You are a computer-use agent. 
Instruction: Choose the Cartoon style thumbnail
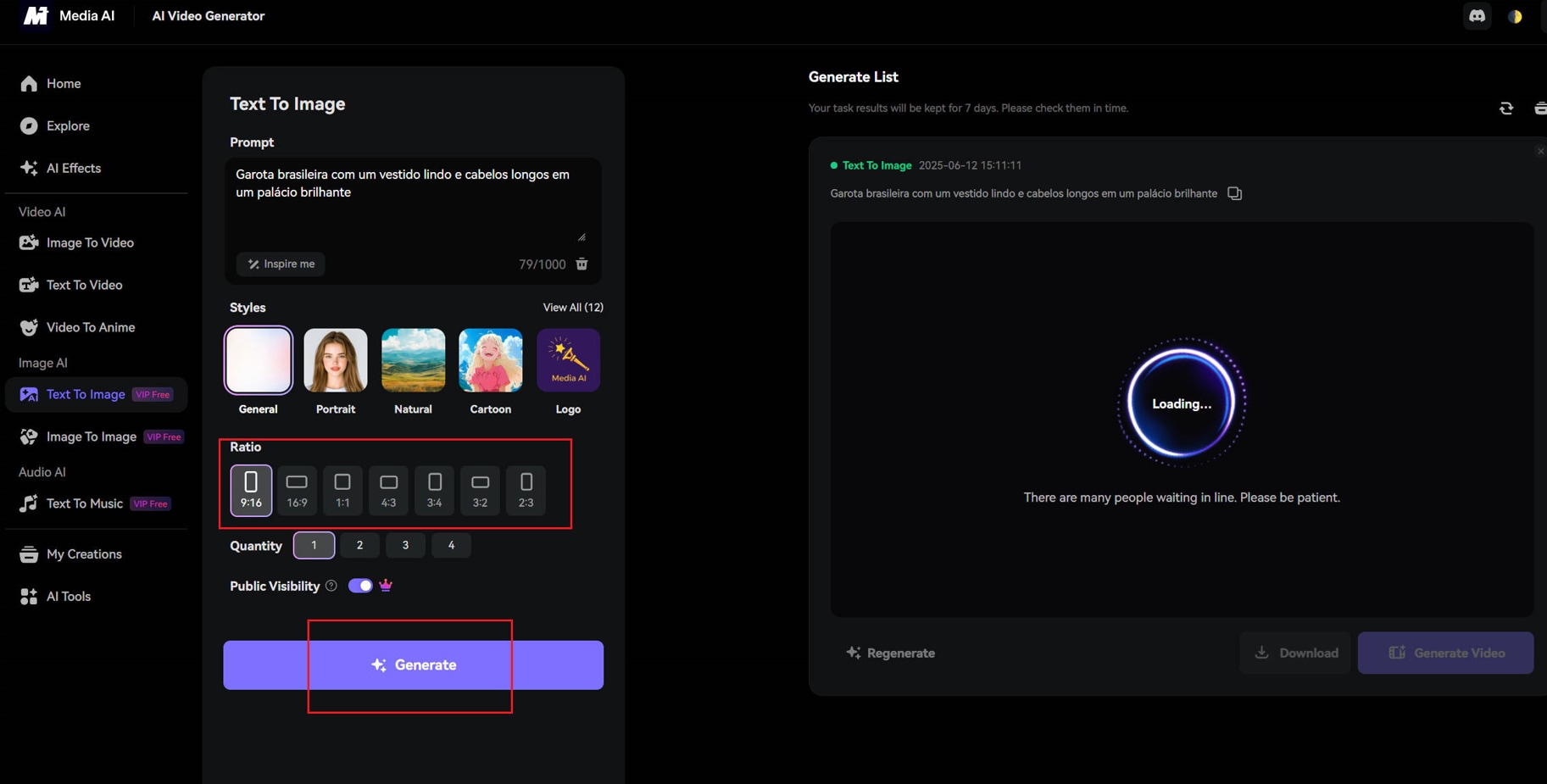(x=491, y=360)
